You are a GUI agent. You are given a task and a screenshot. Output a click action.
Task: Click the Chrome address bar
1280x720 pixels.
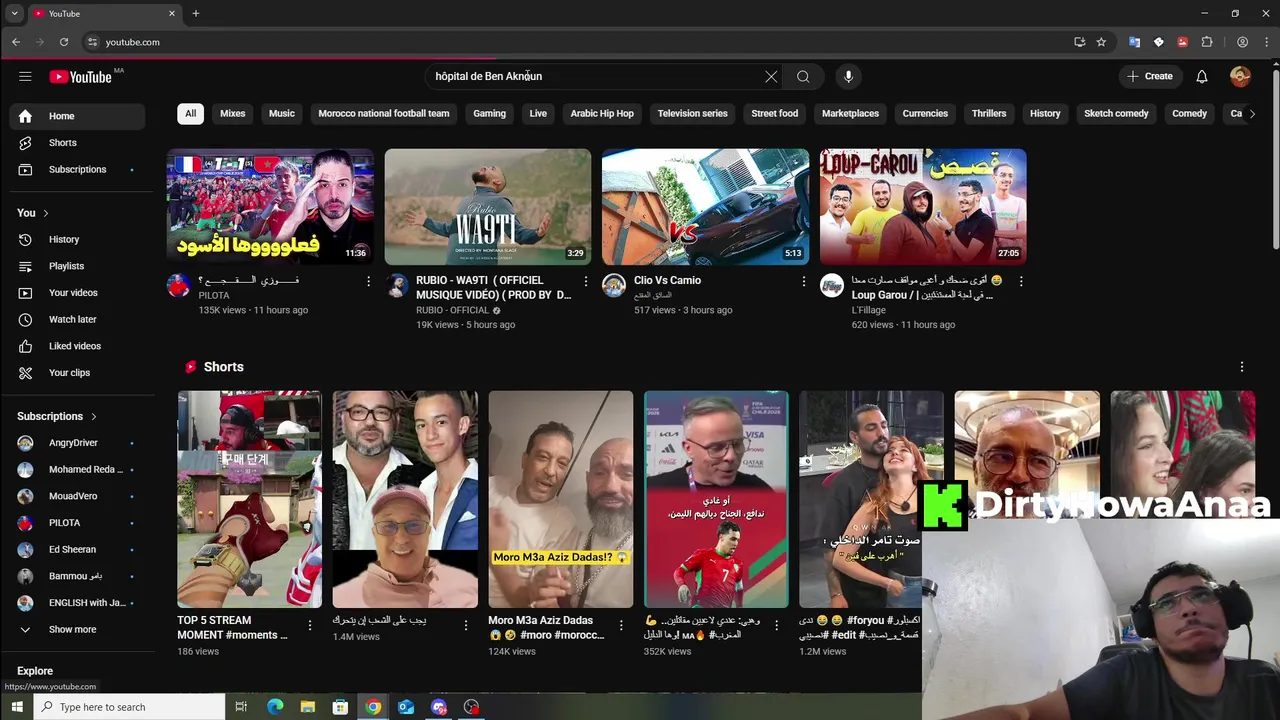pos(580,42)
